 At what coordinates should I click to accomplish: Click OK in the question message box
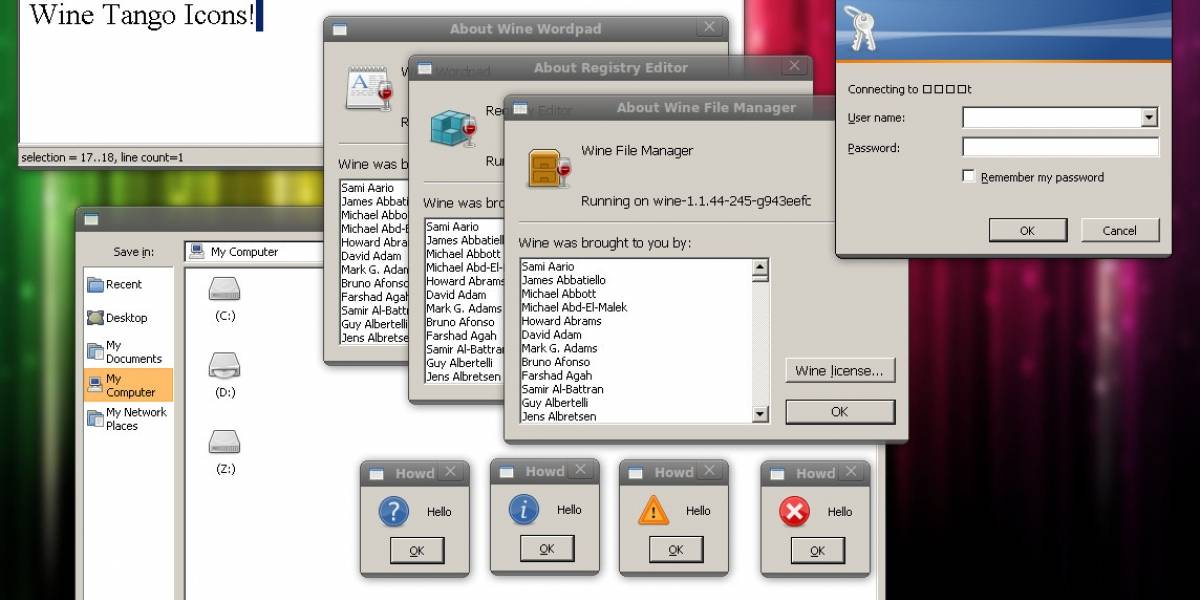point(417,550)
